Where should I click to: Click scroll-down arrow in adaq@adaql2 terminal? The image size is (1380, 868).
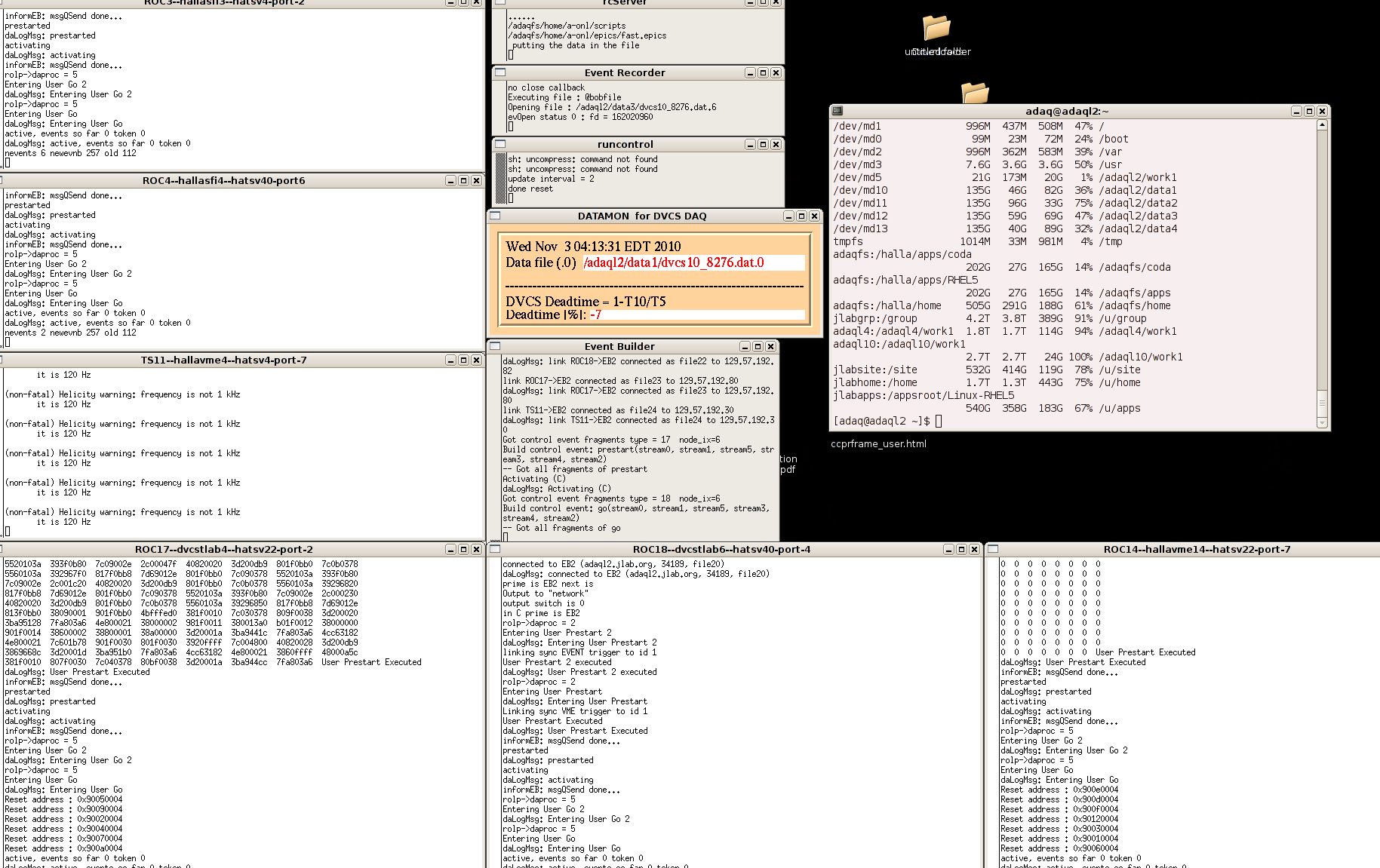click(x=1322, y=424)
